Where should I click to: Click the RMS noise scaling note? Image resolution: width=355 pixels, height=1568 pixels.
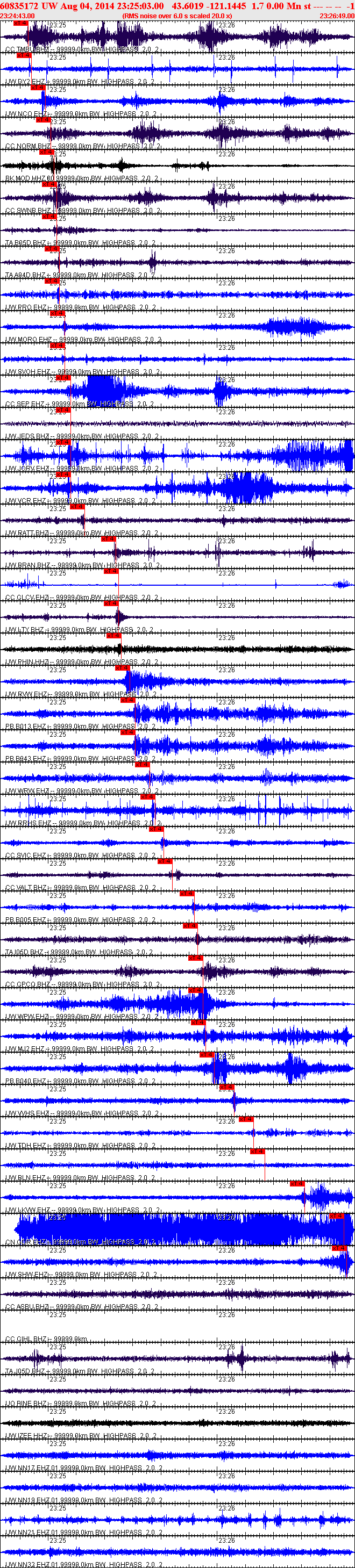point(176,16)
